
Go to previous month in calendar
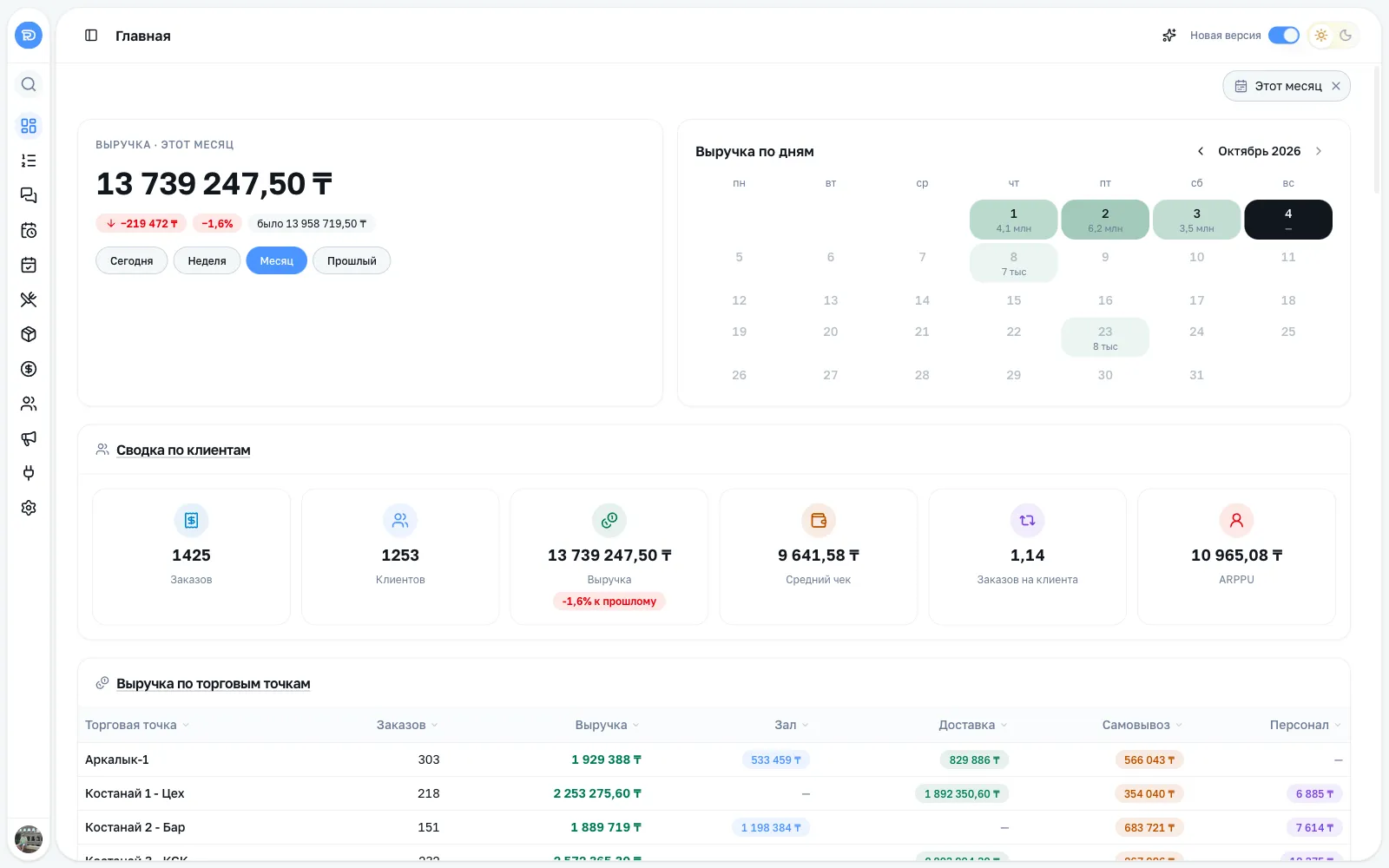pos(1201,151)
